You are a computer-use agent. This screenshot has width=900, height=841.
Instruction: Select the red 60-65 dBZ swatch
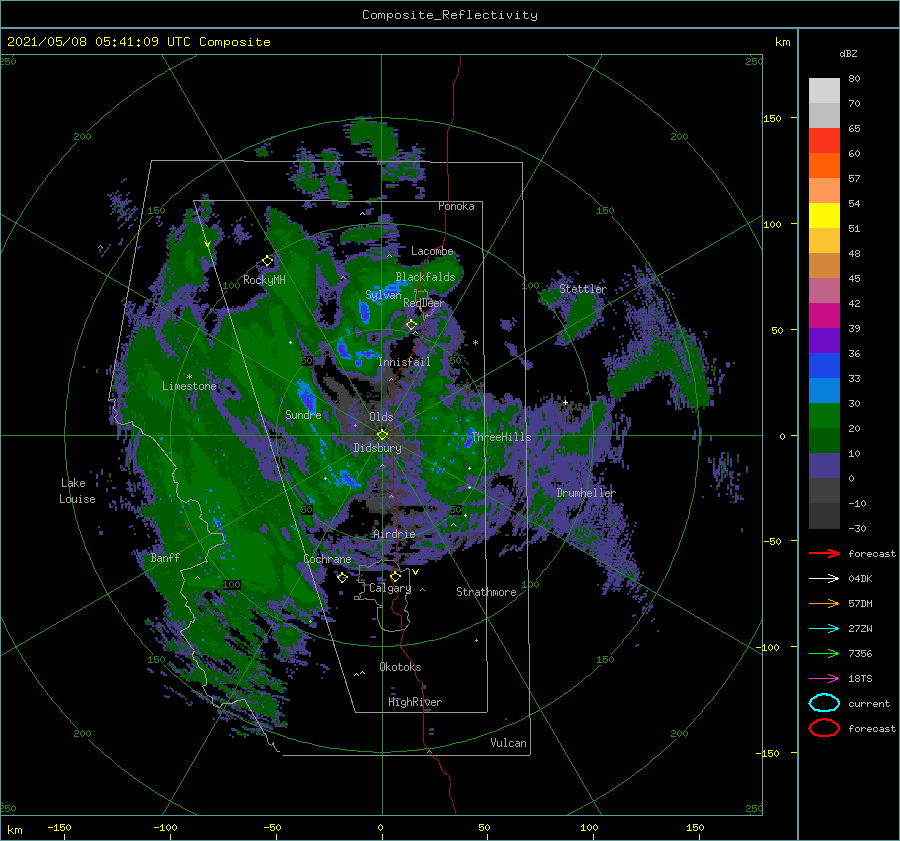(x=824, y=141)
